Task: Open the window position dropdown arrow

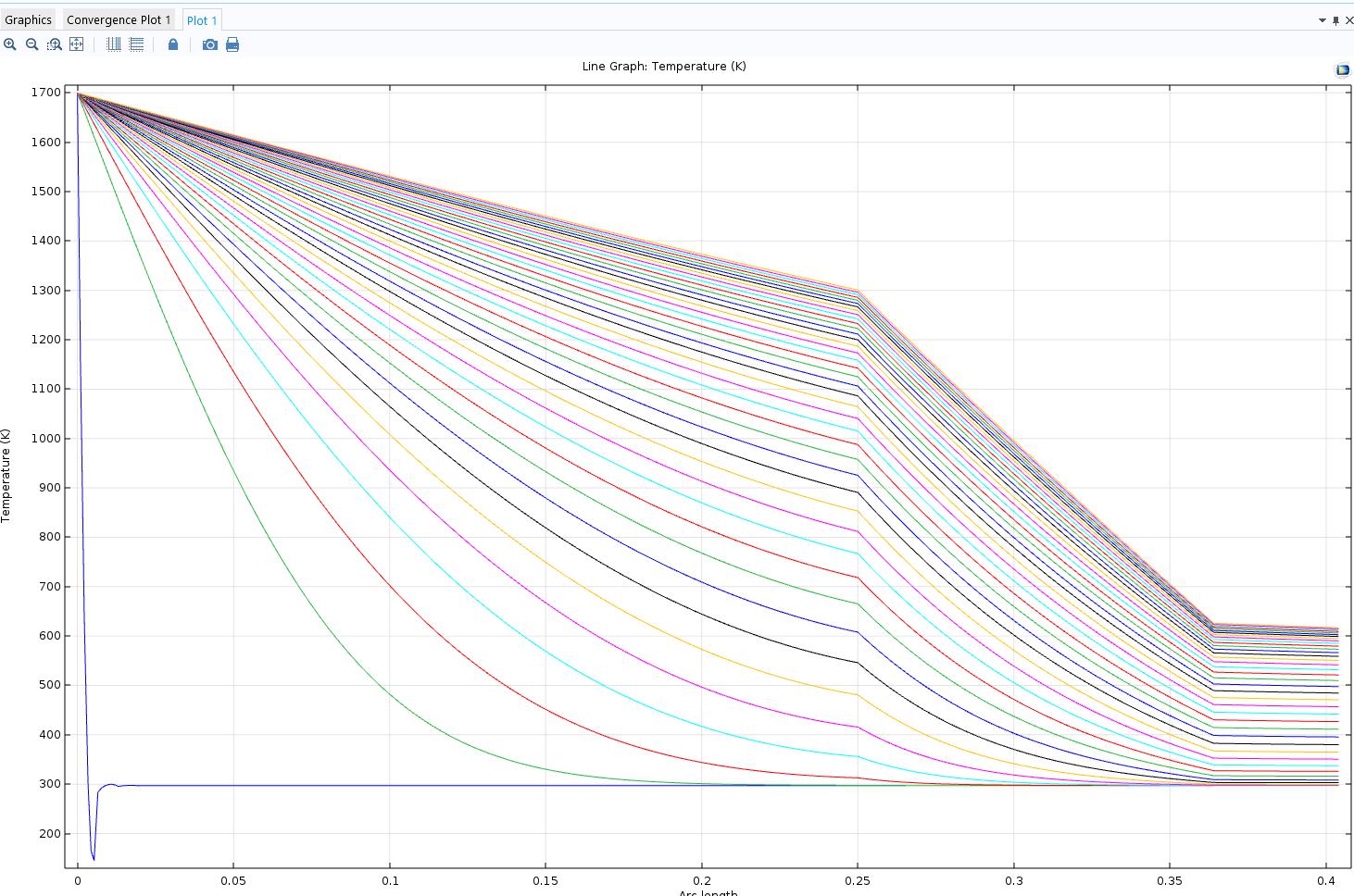Action: (x=1323, y=20)
